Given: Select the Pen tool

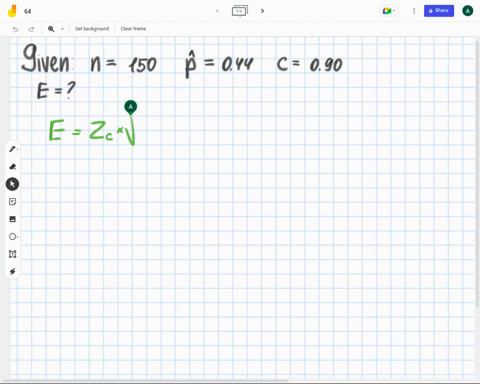Looking at the screenshot, I should pos(13,149).
